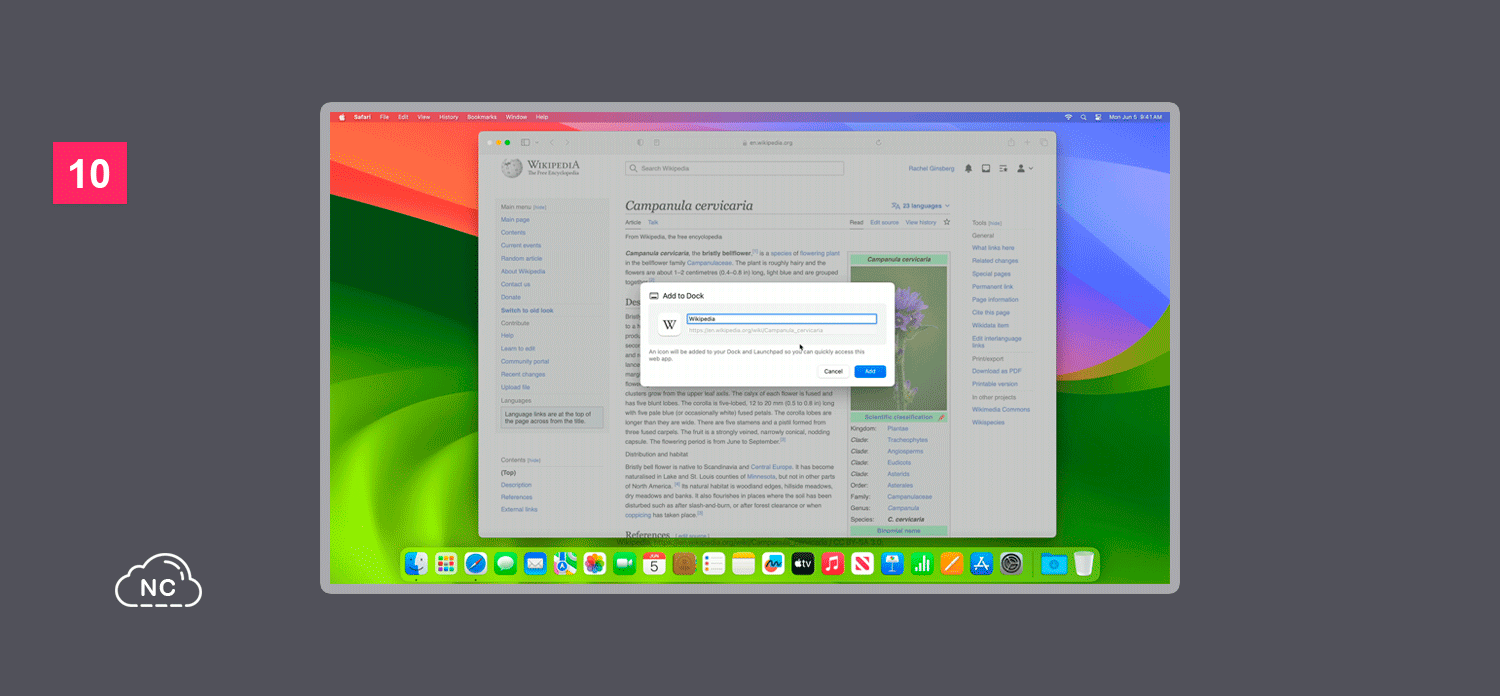Screen dimensions: 1500x696
Task: Hide the Tools sidebar section
Action: click(x=995, y=223)
